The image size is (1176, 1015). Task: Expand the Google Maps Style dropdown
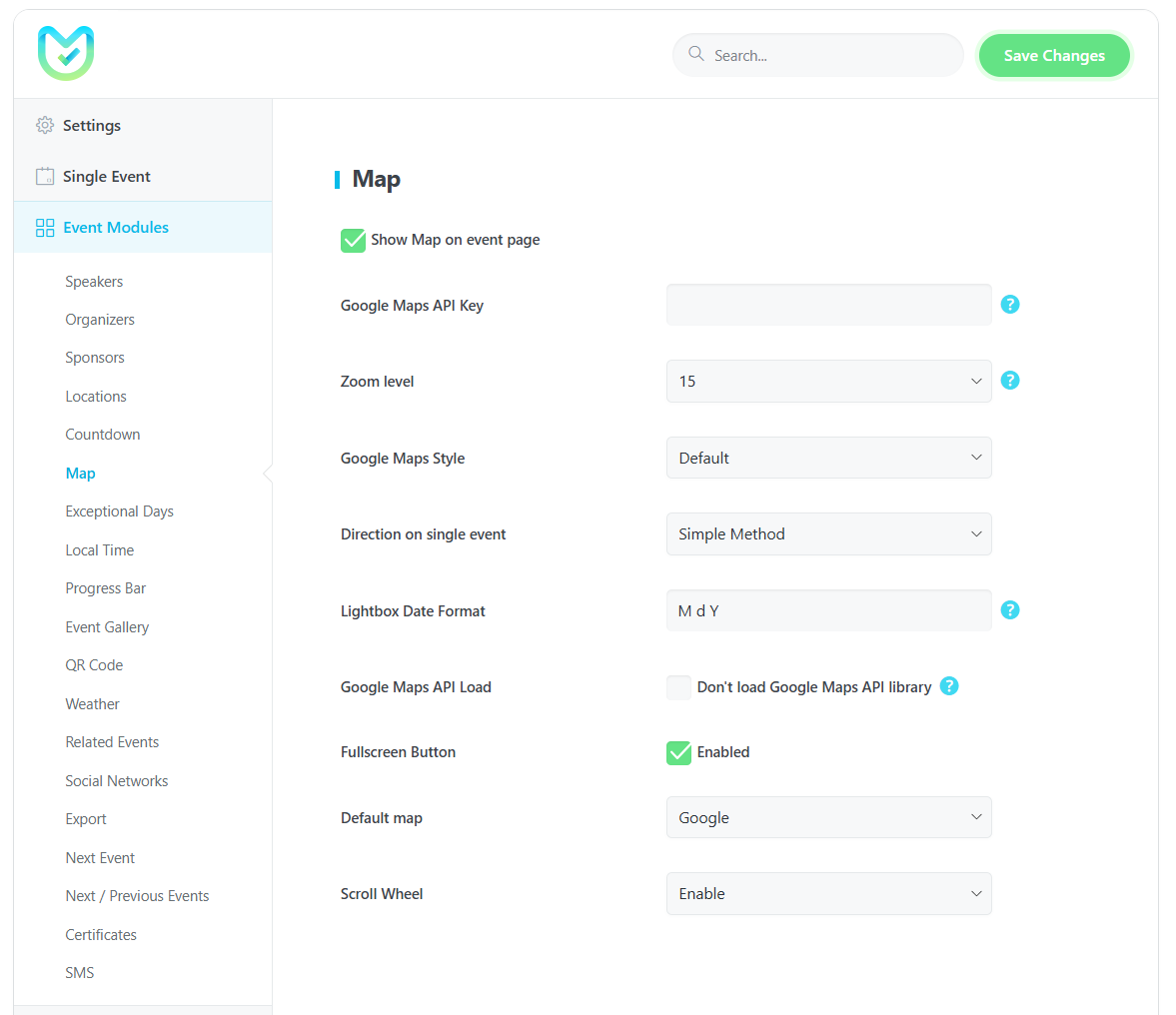point(828,458)
